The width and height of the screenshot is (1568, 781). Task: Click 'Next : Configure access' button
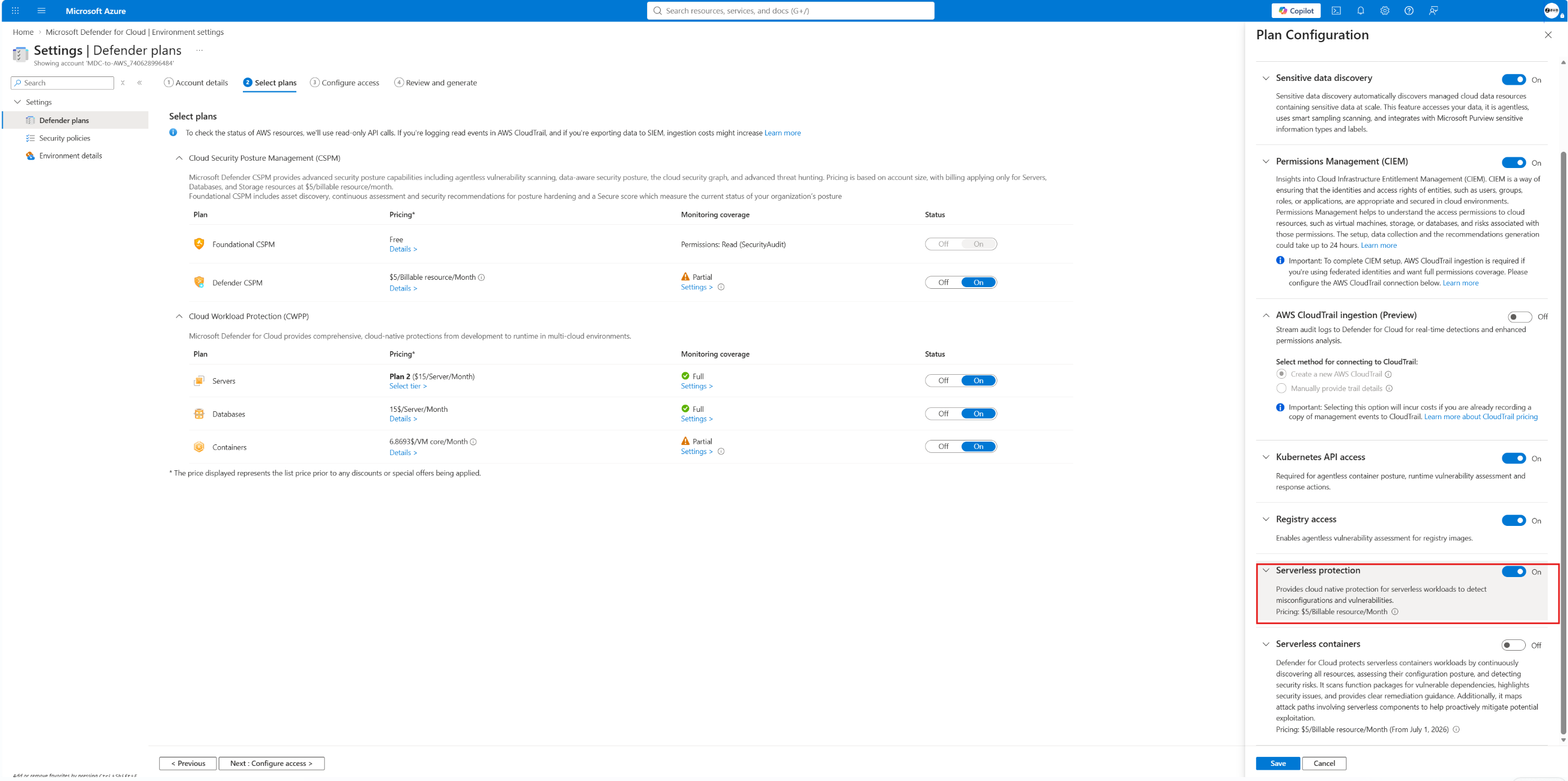pos(272,764)
